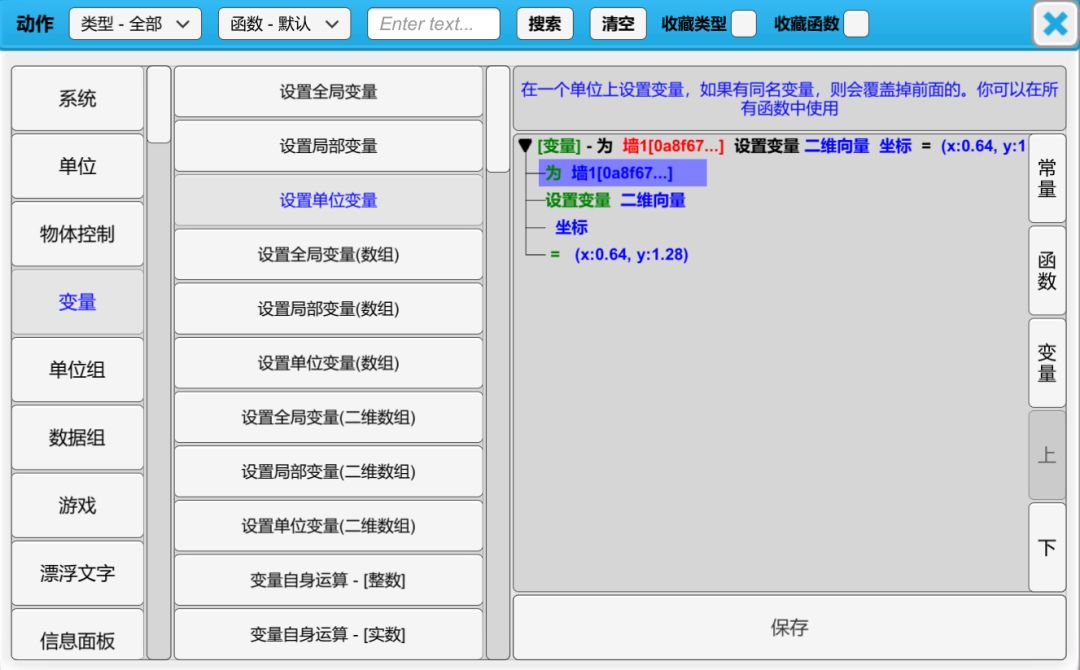
Task: Select the 物体控制 category
Action: (77, 234)
